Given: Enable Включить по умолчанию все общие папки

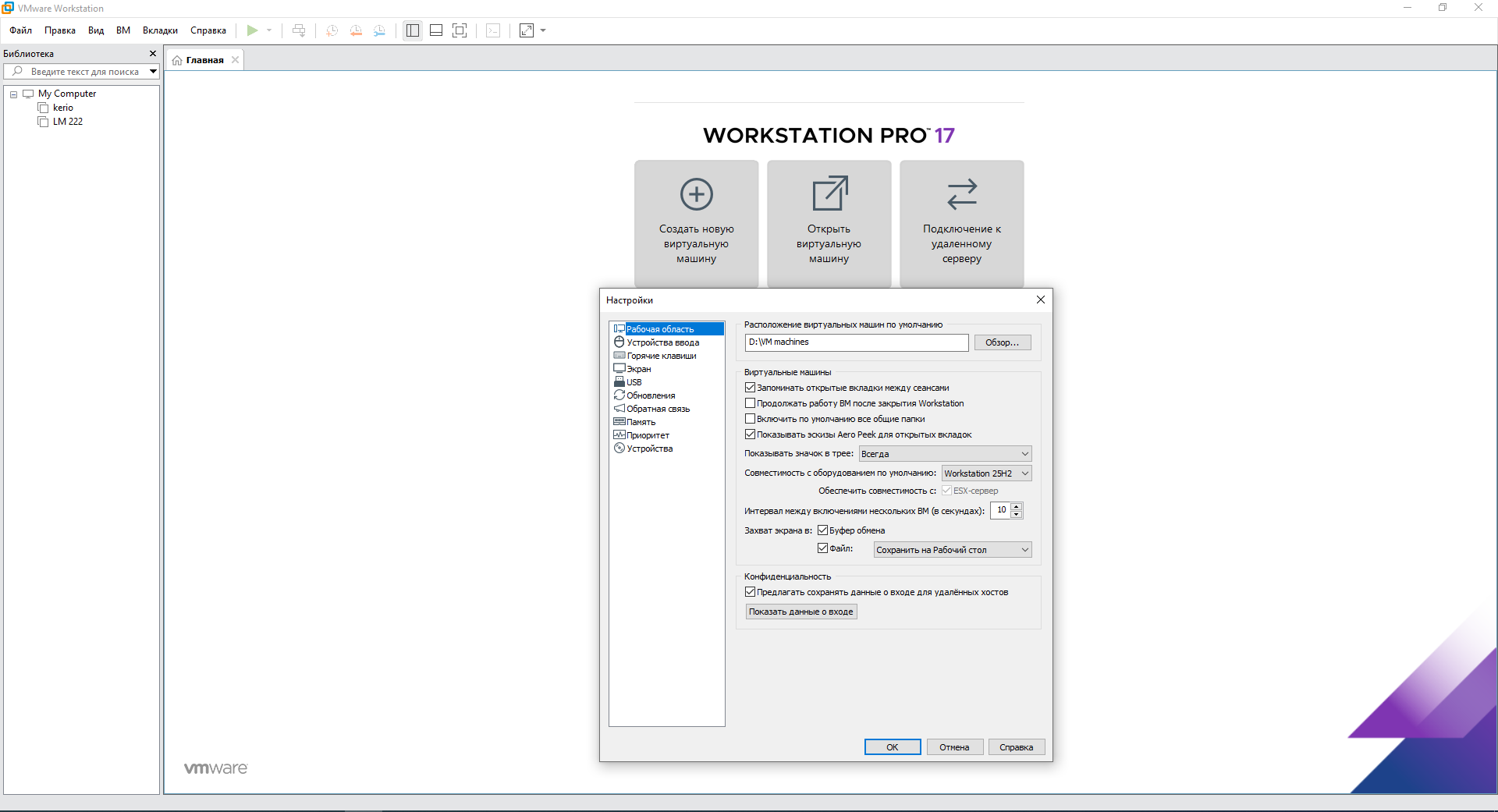Looking at the screenshot, I should (751, 419).
